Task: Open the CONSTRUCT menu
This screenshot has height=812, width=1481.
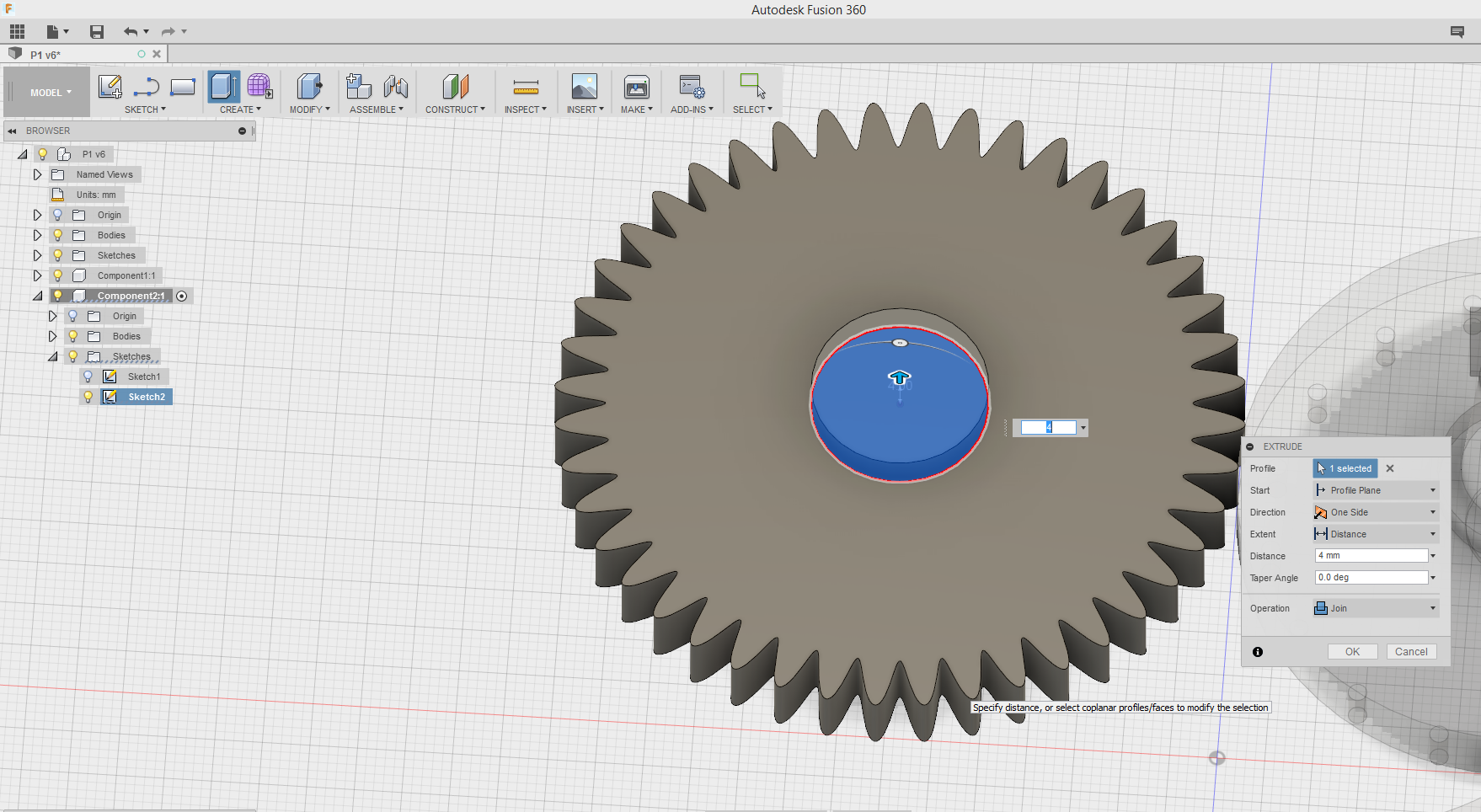Action: 455,110
